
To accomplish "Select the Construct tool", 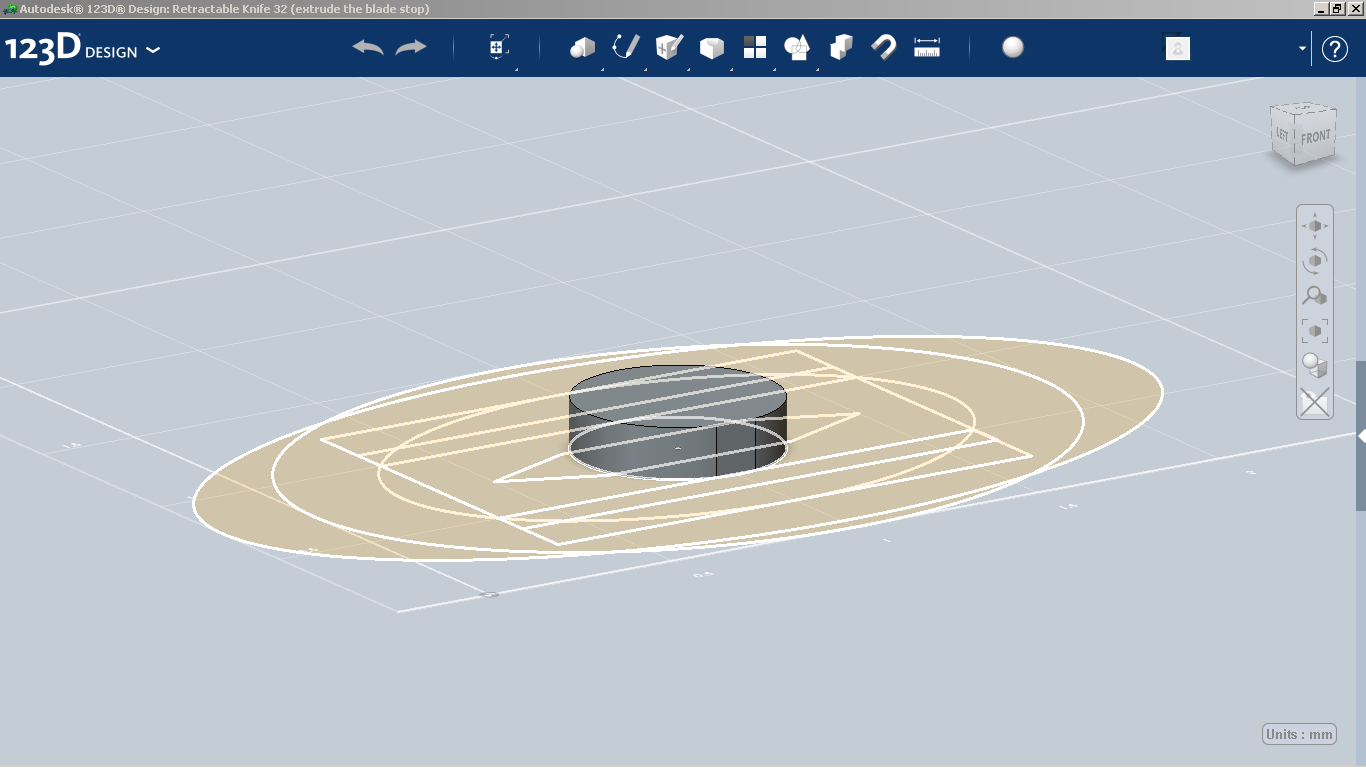I will pos(666,46).
